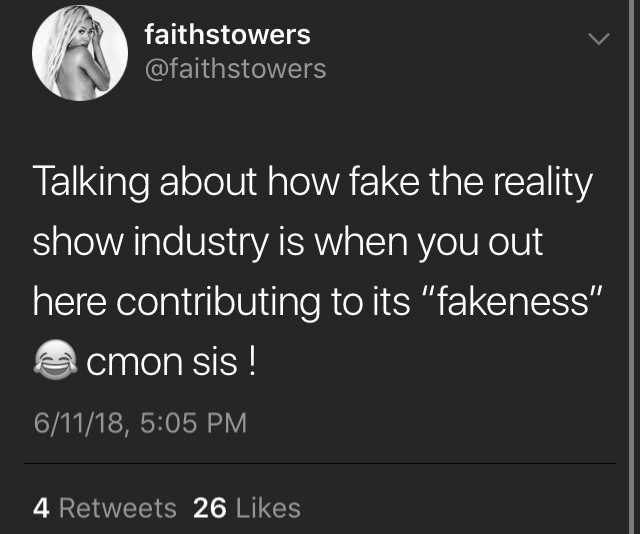Select the number 4 retweet count
The image size is (640, 534).
pyautogui.click(x=42, y=508)
